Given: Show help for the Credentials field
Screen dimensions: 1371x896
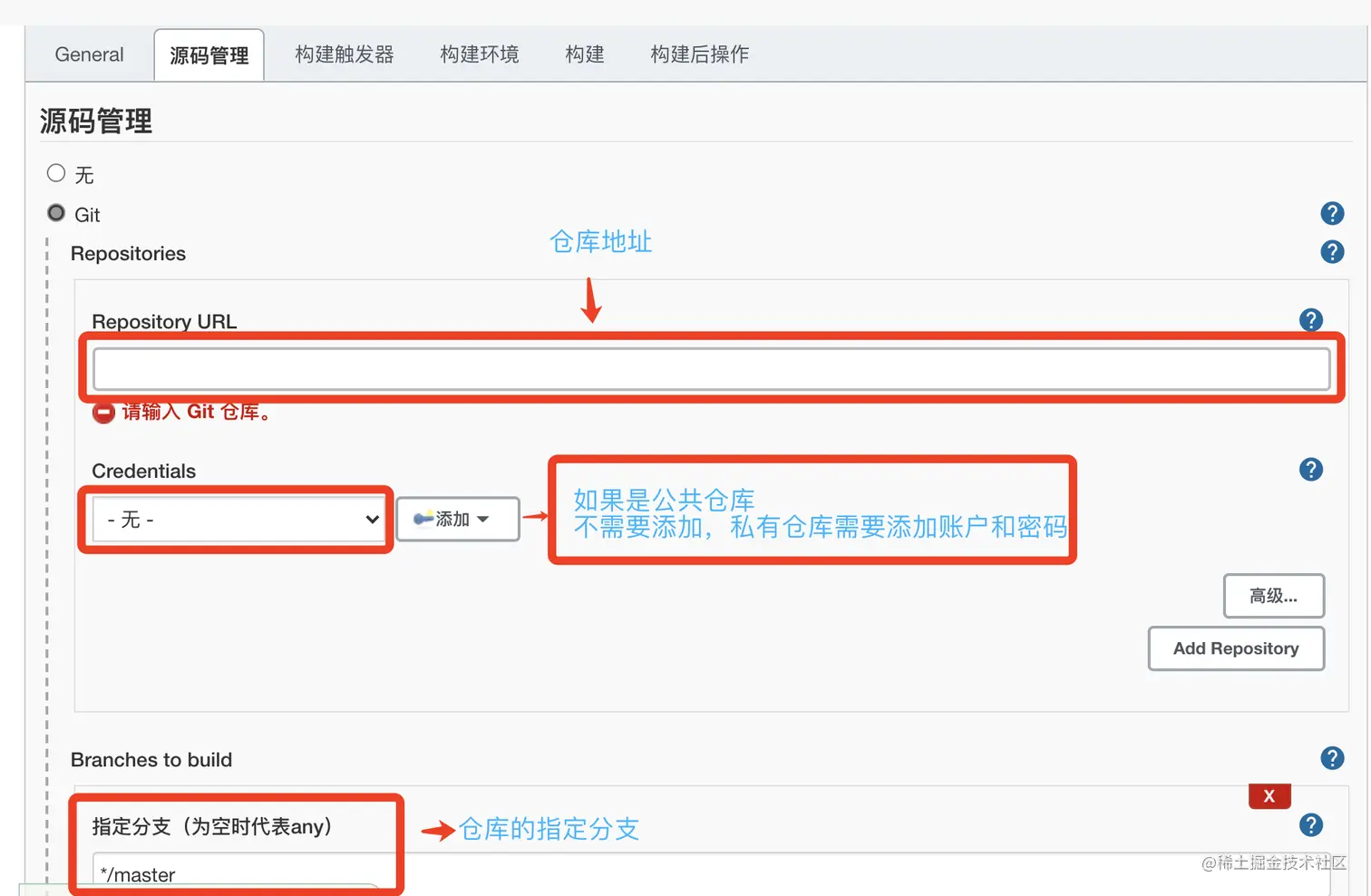Looking at the screenshot, I should pos(1311,469).
